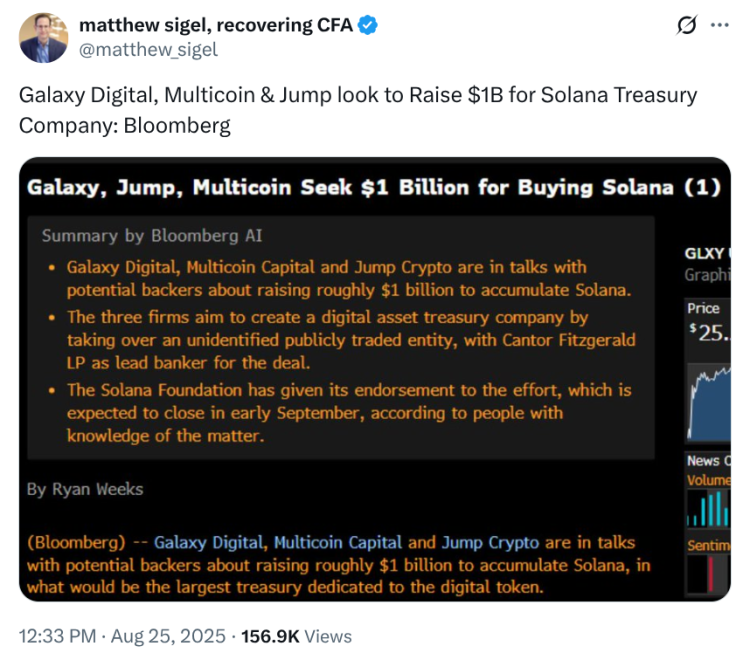This screenshot has width=750, height=653.
Task: Click the Volume bar chart
Action: click(707, 508)
